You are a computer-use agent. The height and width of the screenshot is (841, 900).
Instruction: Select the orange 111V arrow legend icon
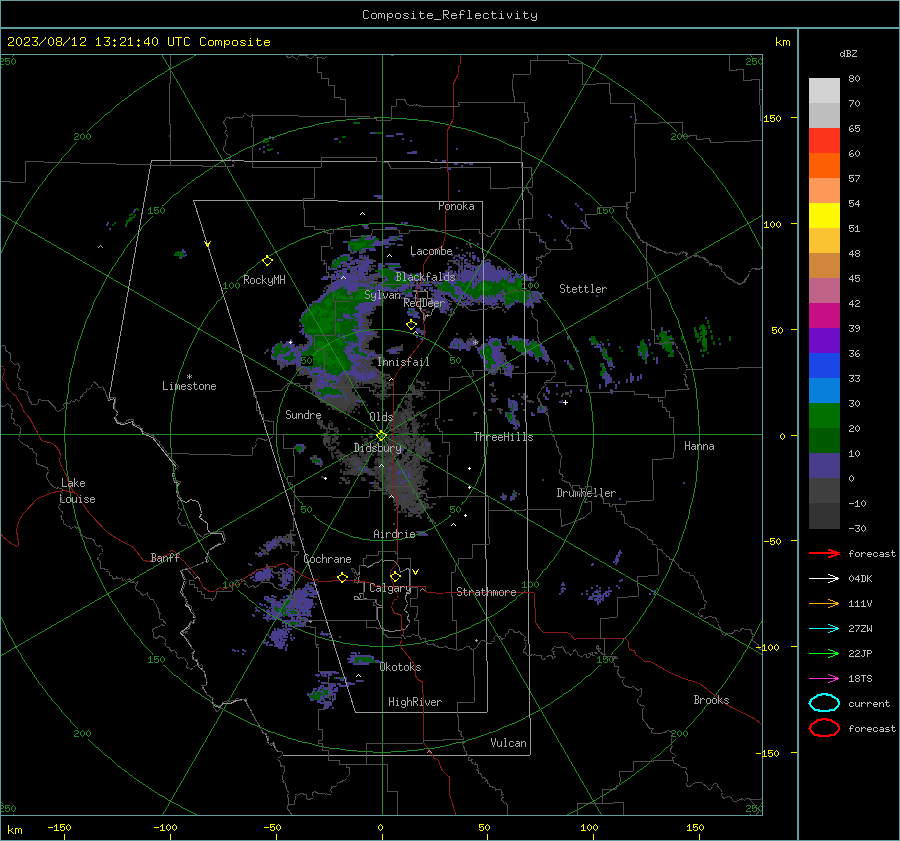824,603
